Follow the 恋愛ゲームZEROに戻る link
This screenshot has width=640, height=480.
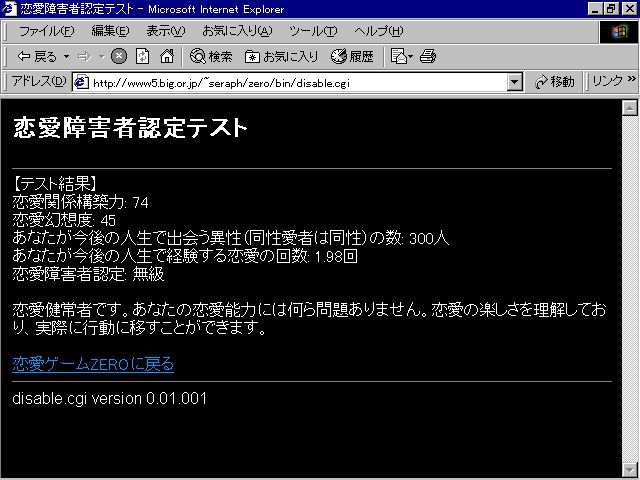(93, 364)
